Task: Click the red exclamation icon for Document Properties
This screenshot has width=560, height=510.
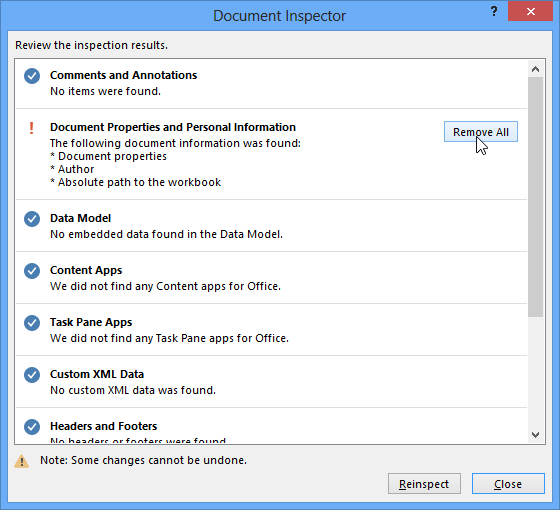Action: click(31, 128)
